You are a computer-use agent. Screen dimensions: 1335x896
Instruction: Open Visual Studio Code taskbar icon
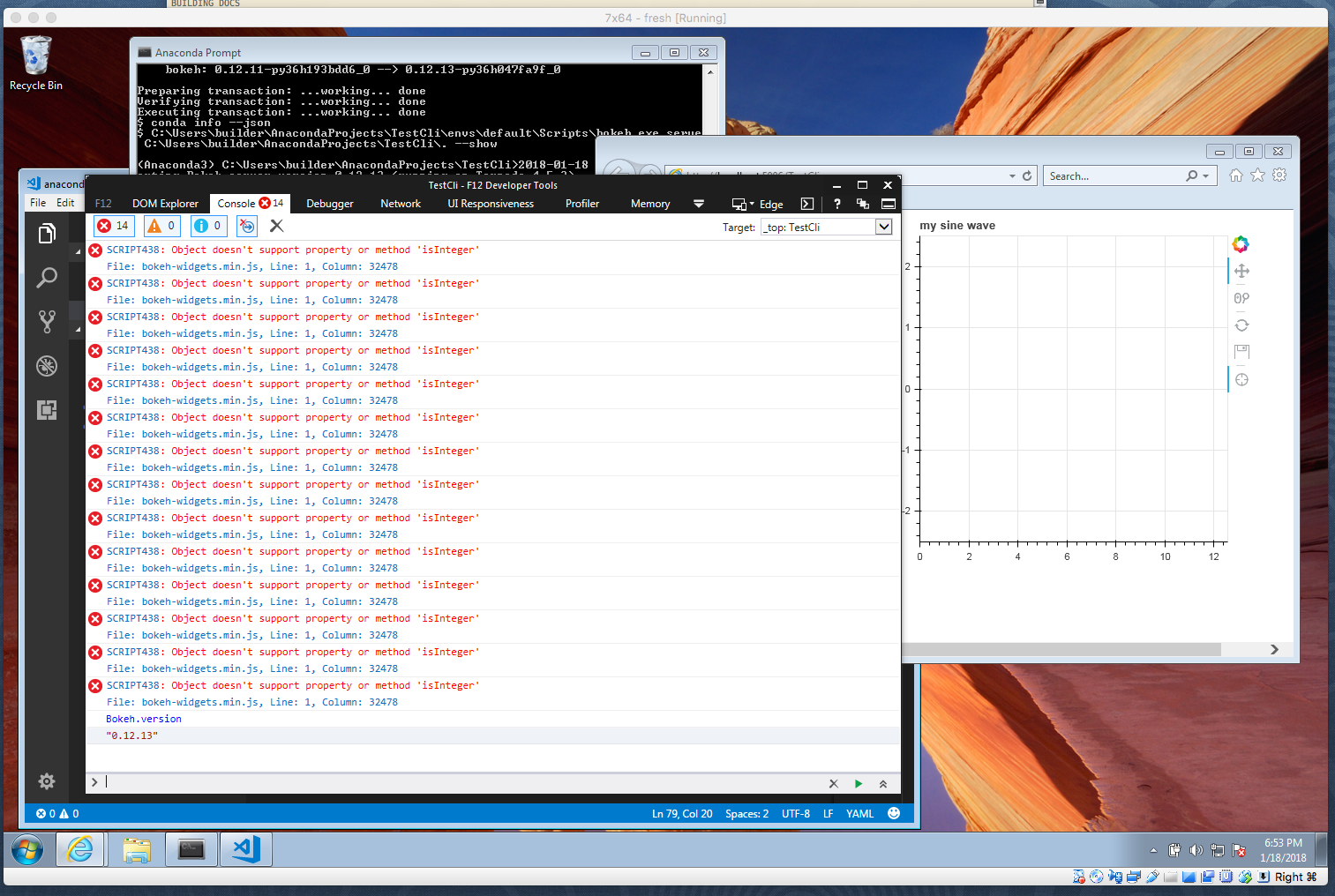click(246, 850)
